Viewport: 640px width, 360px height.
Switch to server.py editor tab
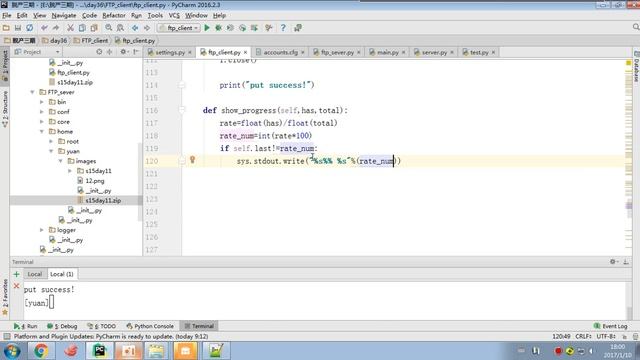[434, 52]
